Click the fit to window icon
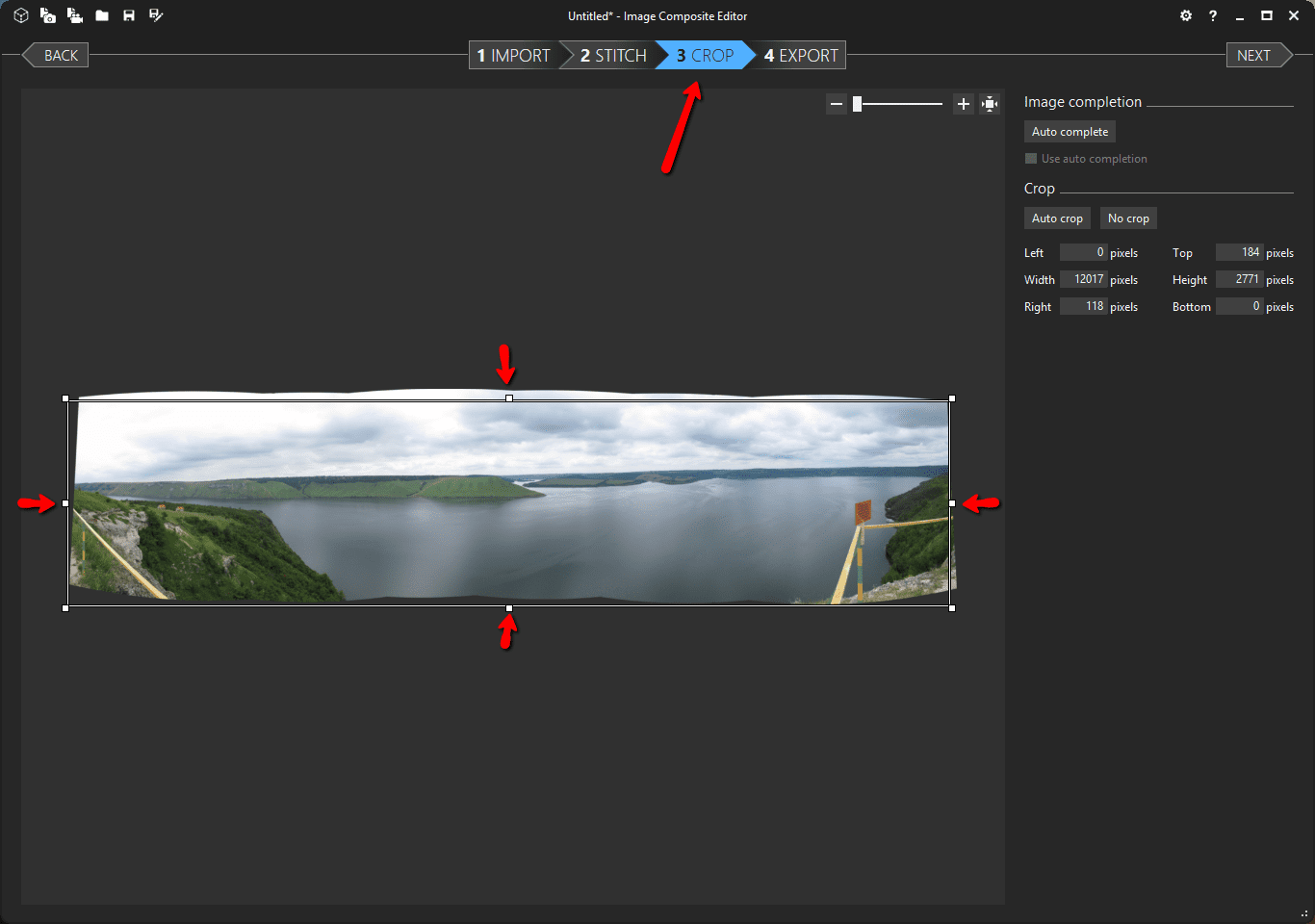The height and width of the screenshot is (924, 1315). pyautogui.click(x=990, y=104)
